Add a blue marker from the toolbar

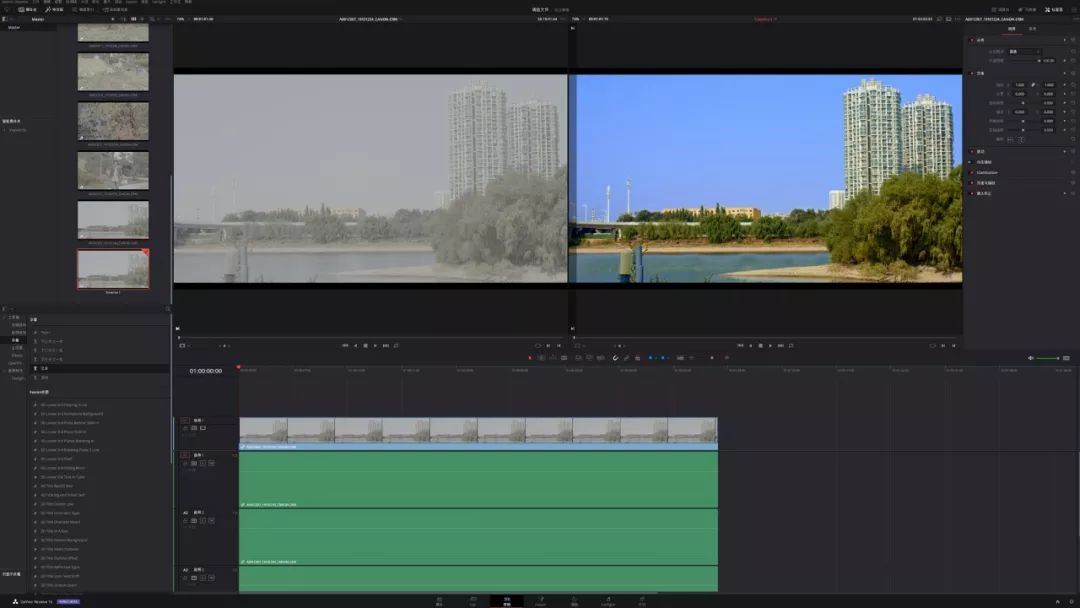[663, 358]
